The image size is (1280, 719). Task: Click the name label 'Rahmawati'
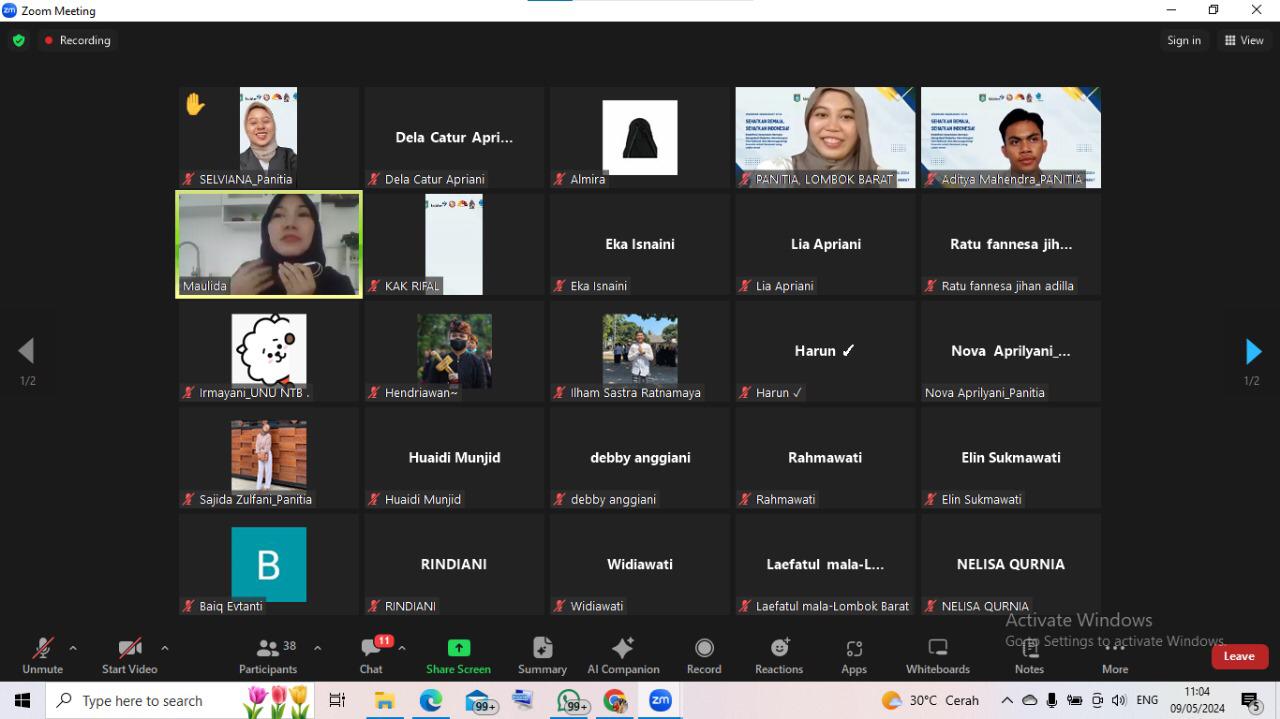(x=785, y=500)
